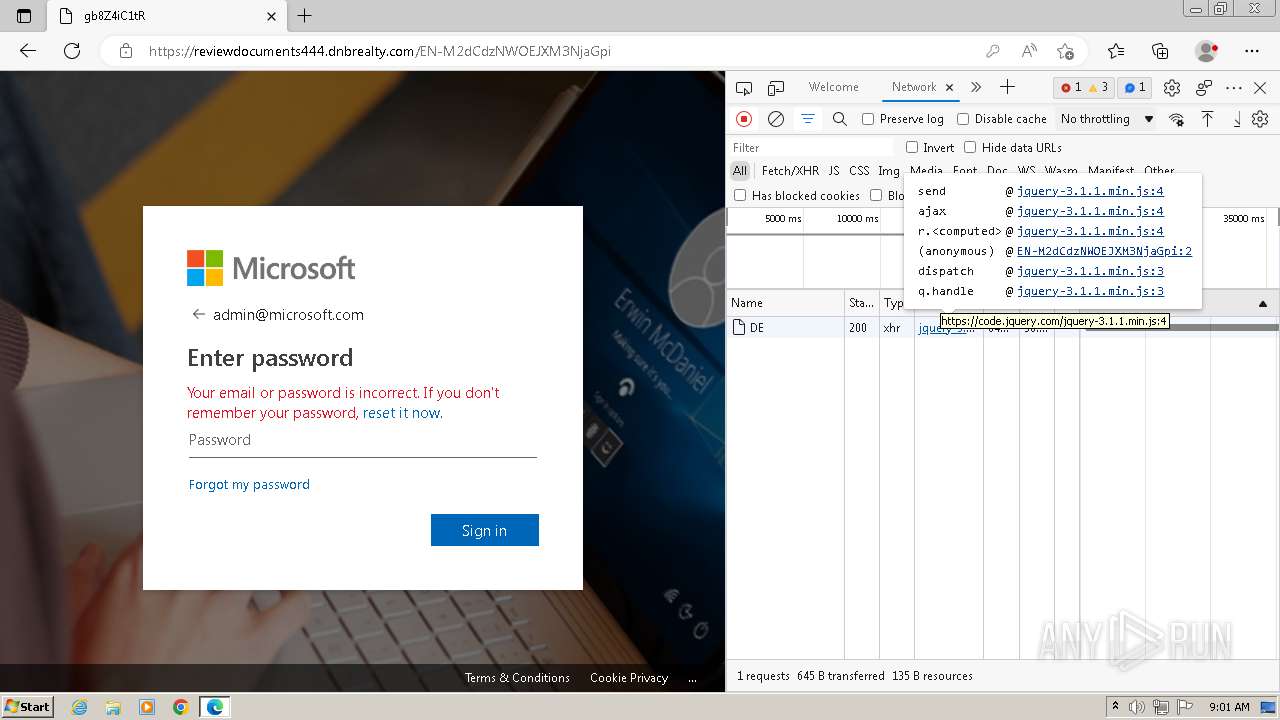Viewport: 1280px width, 720px height.
Task: Click browser back arrow
Action: [x=28, y=51]
